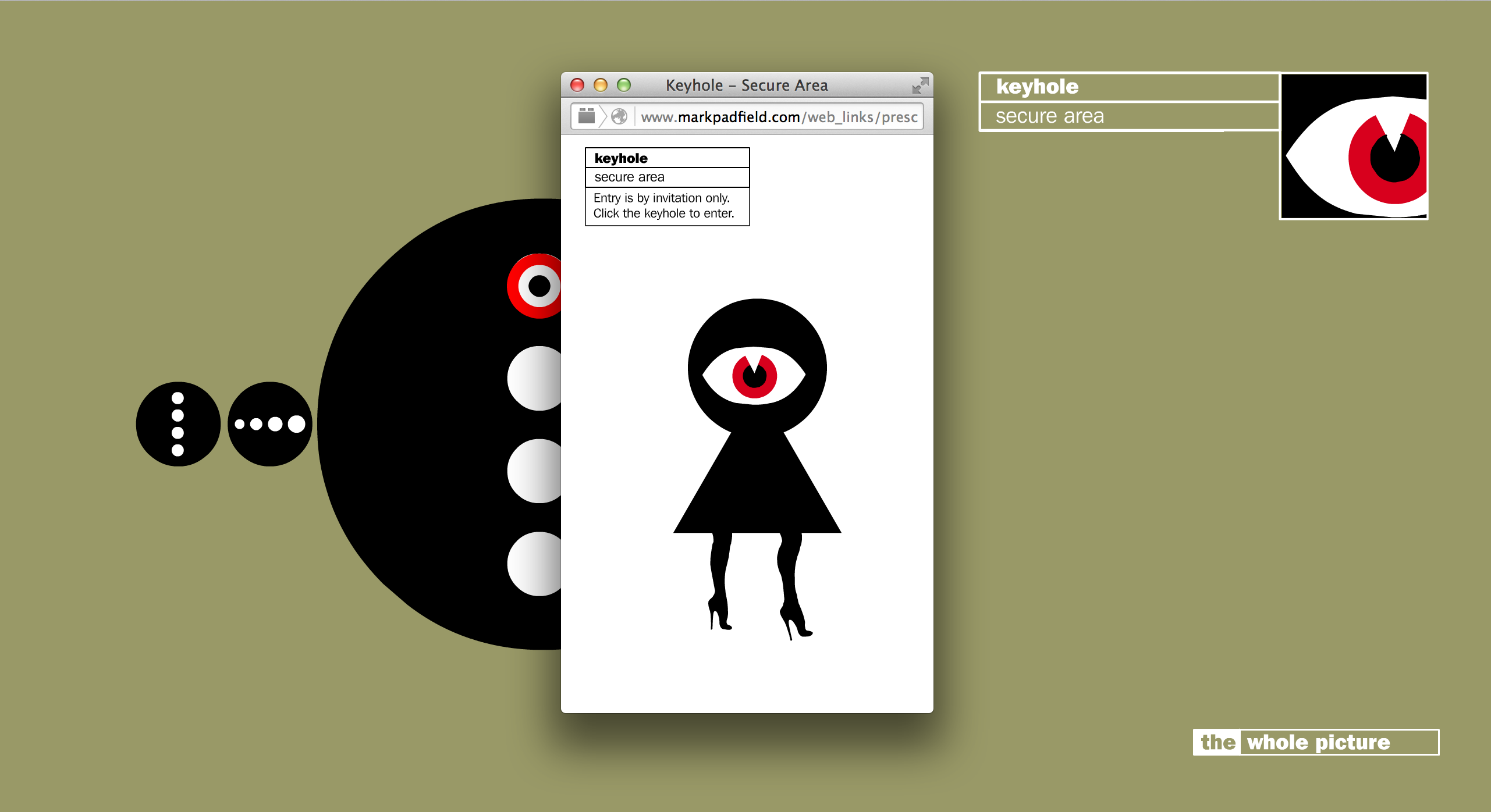Click the horizontal dots black circle icon
The height and width of the screenshot is (812, 1491).
coord(269,424)
